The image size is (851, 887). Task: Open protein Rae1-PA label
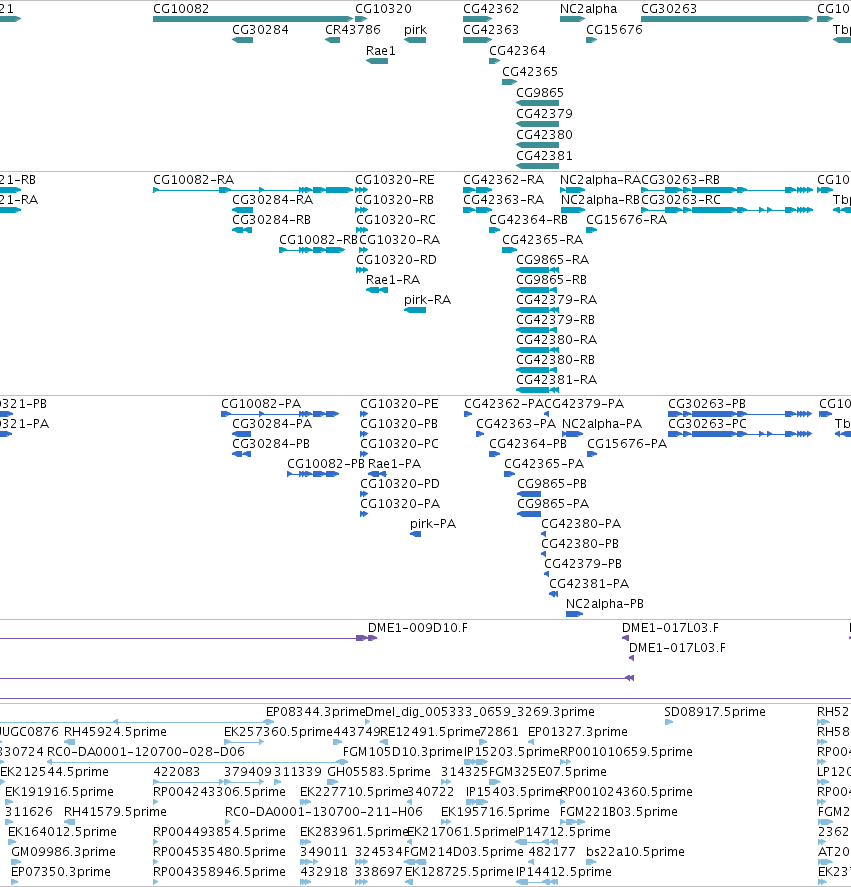394,463
